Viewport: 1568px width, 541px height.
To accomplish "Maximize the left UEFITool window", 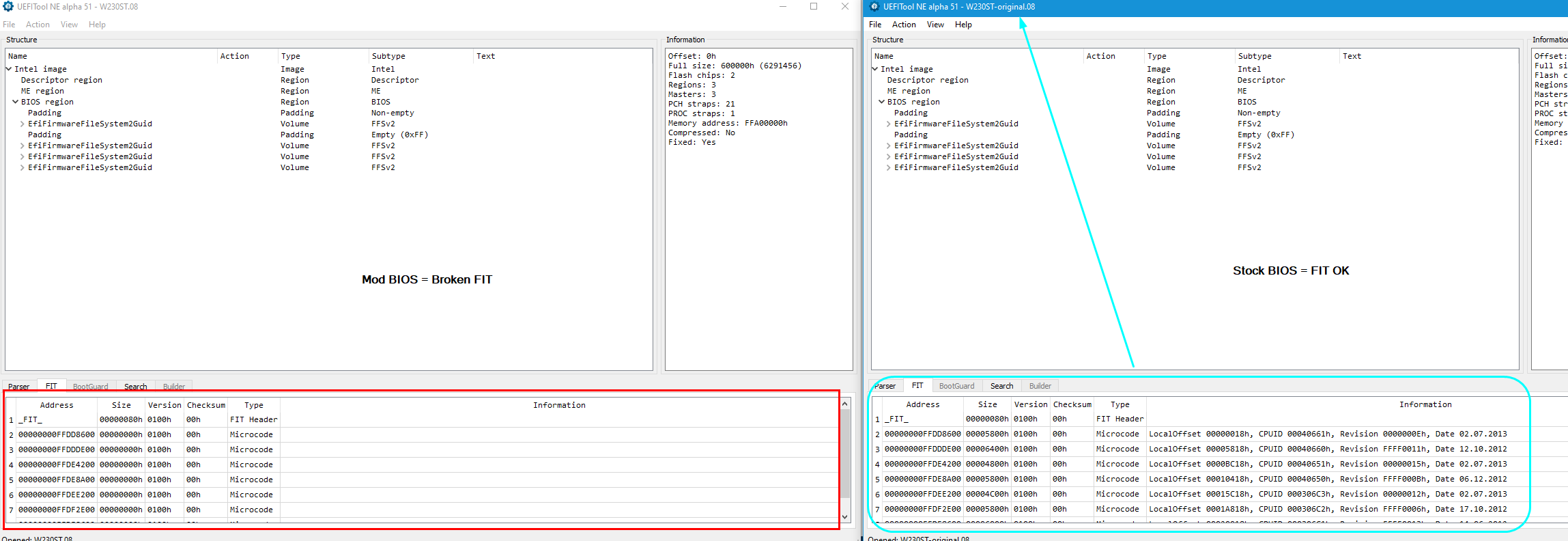I will click(x=814, y=6).
